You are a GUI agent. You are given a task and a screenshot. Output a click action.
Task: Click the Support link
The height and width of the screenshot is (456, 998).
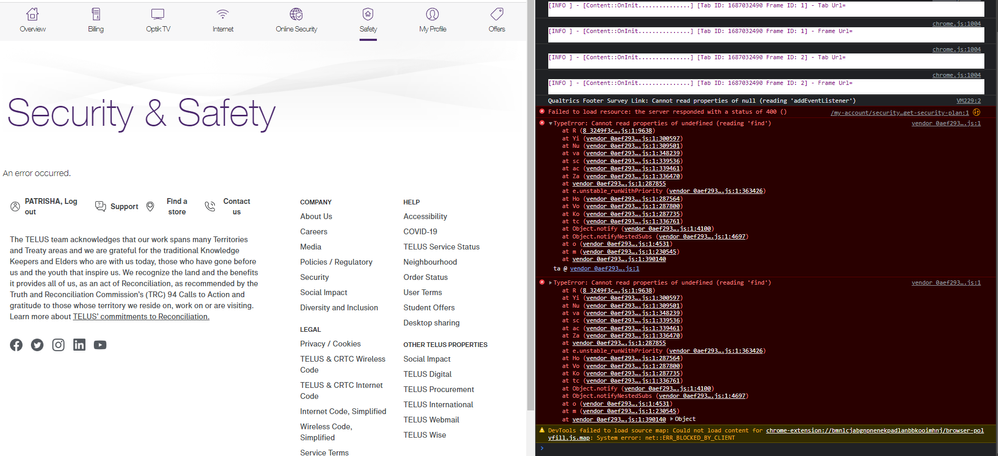tap(124, 207)
